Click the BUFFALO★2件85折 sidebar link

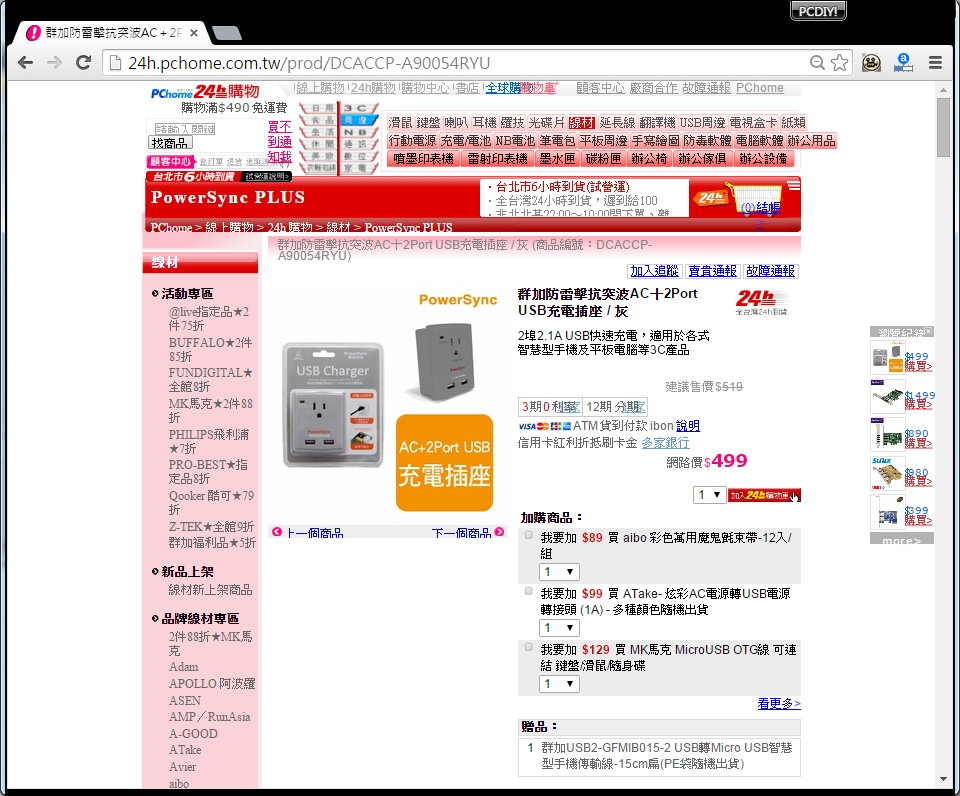pyautogui.click(x=210, y=349)
